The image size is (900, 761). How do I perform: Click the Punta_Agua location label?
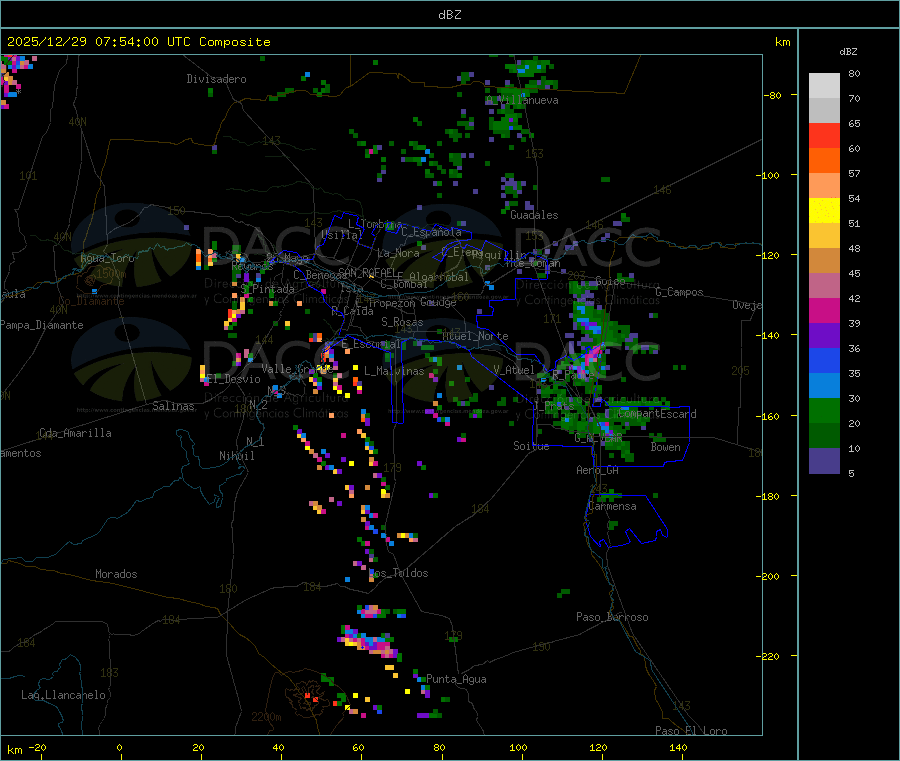[x=456, y=679]
